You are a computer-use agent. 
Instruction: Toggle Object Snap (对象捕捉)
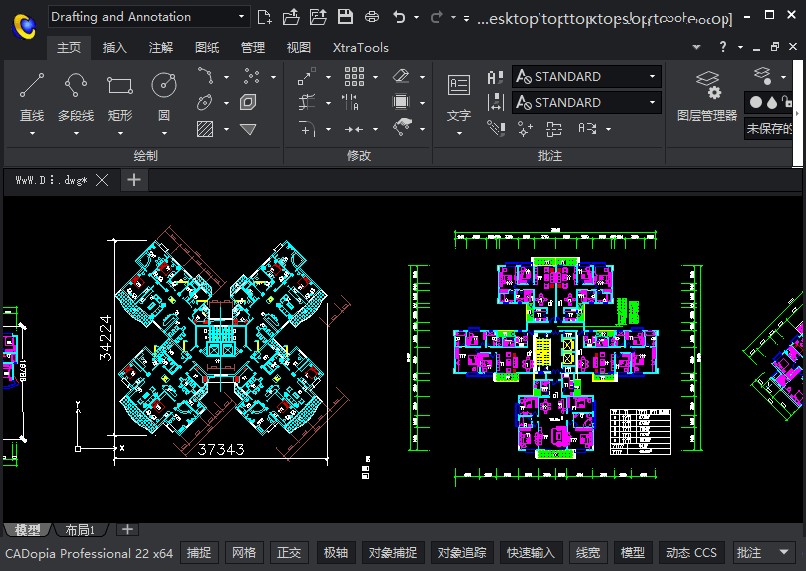pos(393,552)
